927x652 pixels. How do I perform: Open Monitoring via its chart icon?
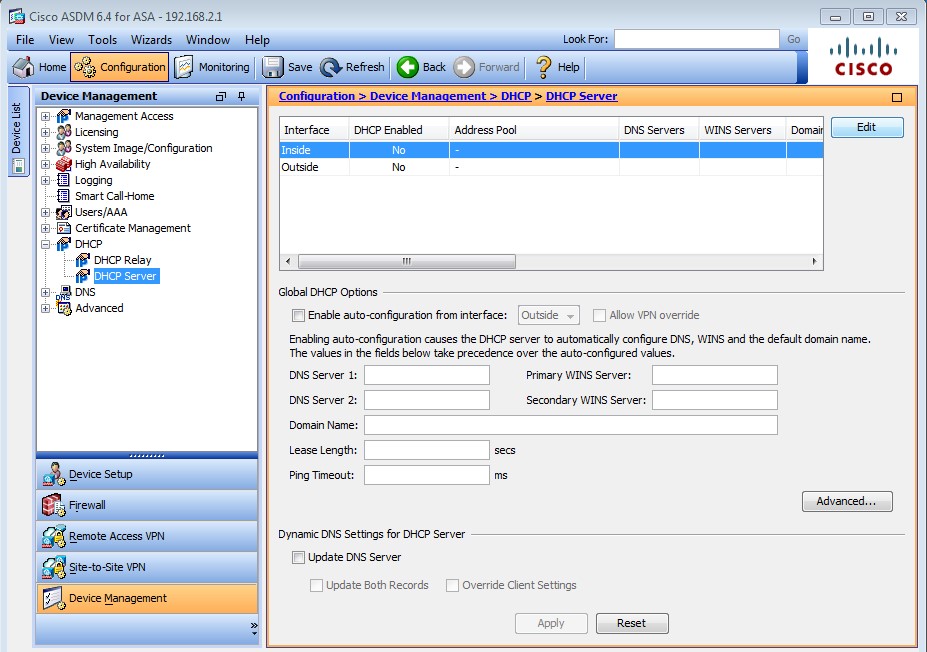[184, 67]
